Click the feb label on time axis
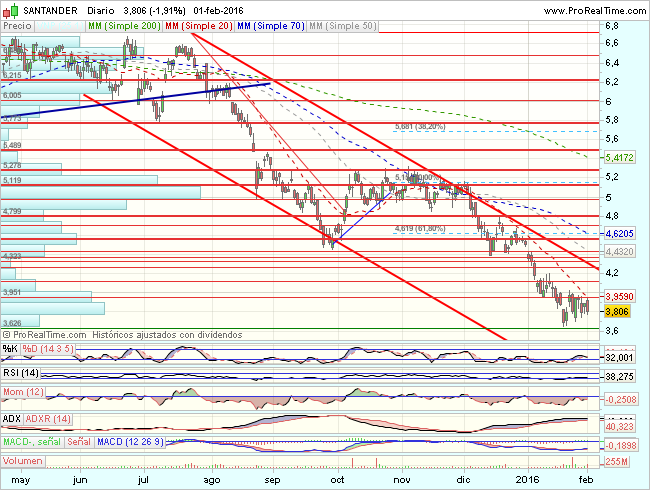650x490 pixels. (x=586, y=480)
